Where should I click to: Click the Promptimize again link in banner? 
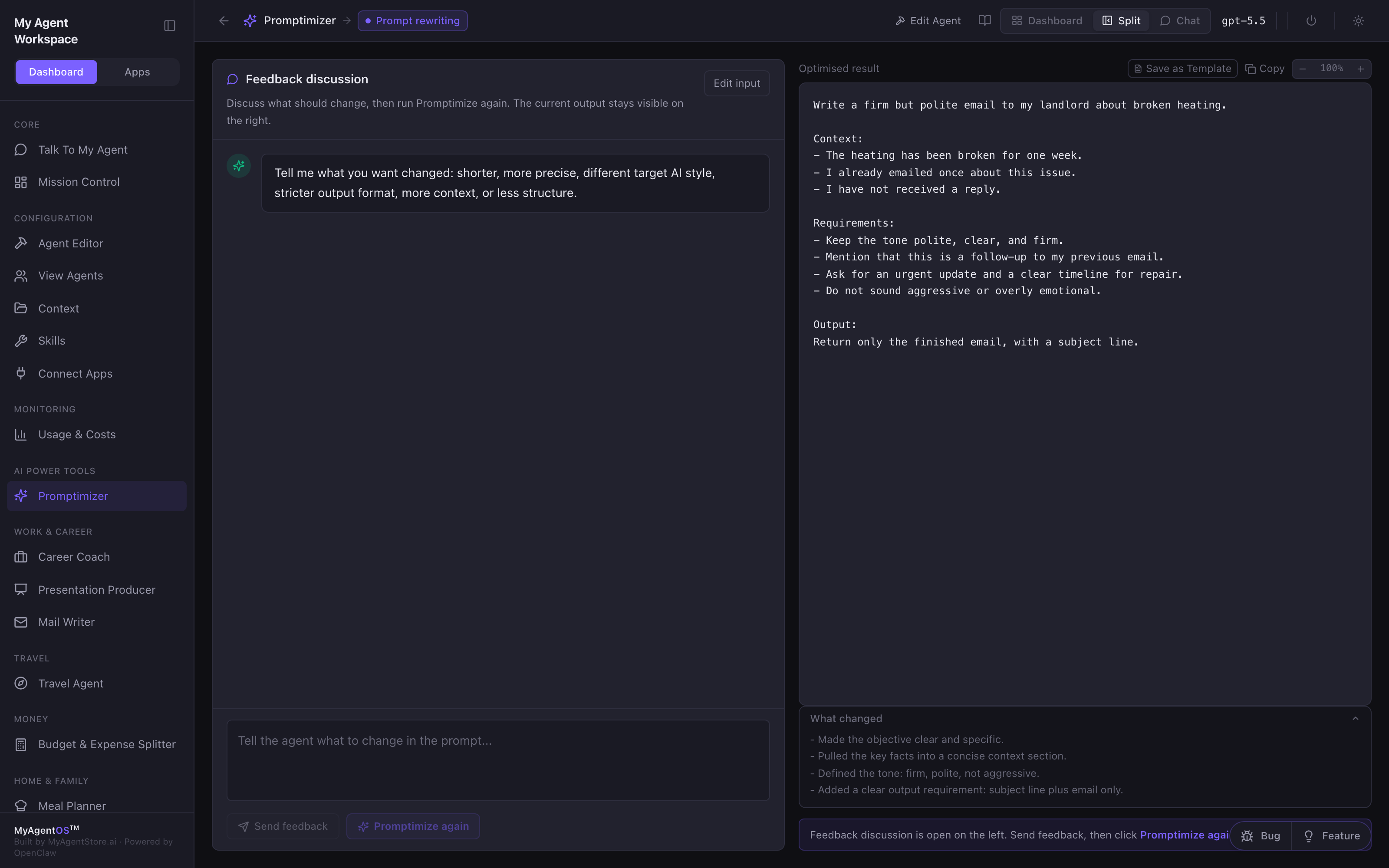[x=1184, y=835]
